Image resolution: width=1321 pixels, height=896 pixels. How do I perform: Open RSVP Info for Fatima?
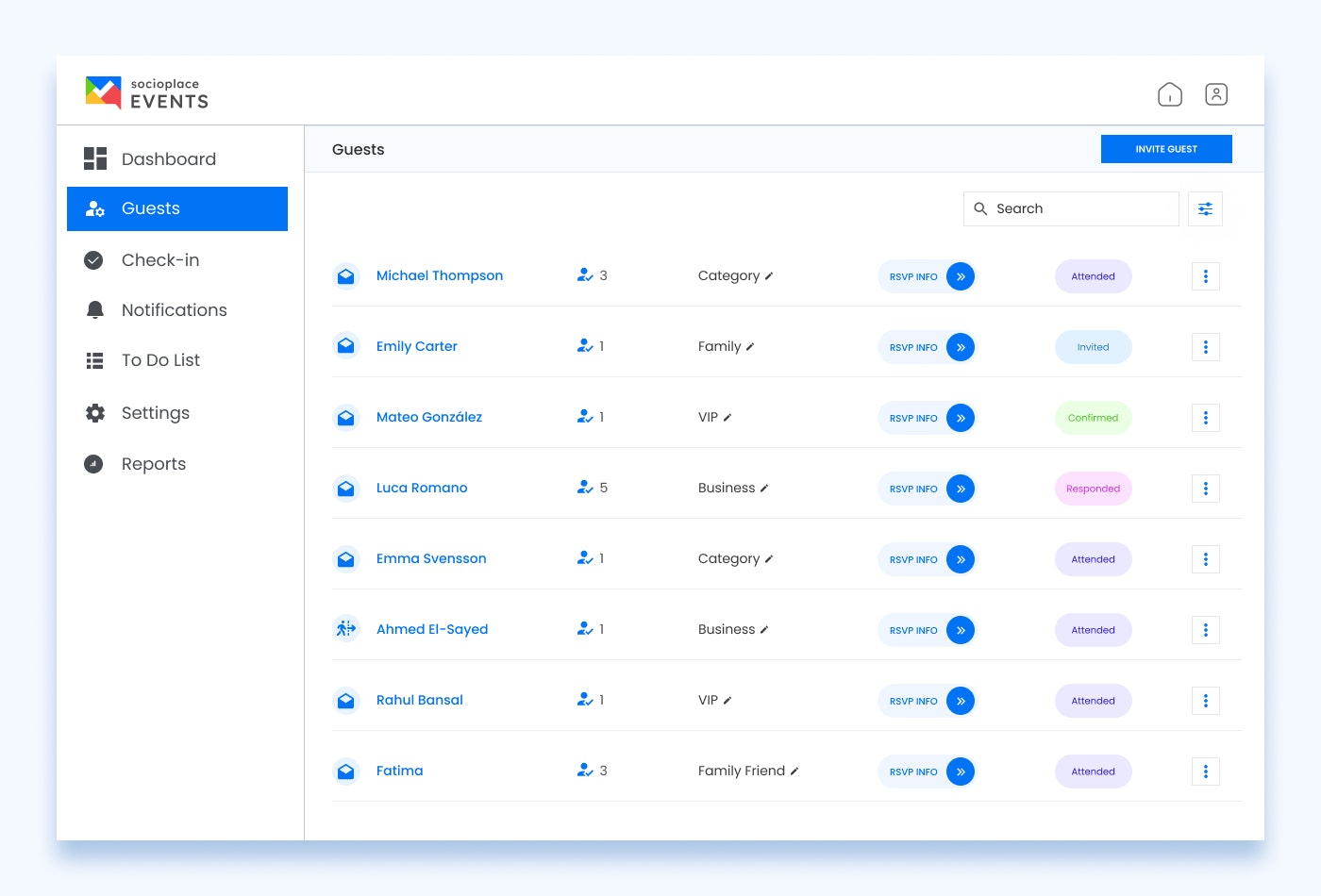point(927,772)
